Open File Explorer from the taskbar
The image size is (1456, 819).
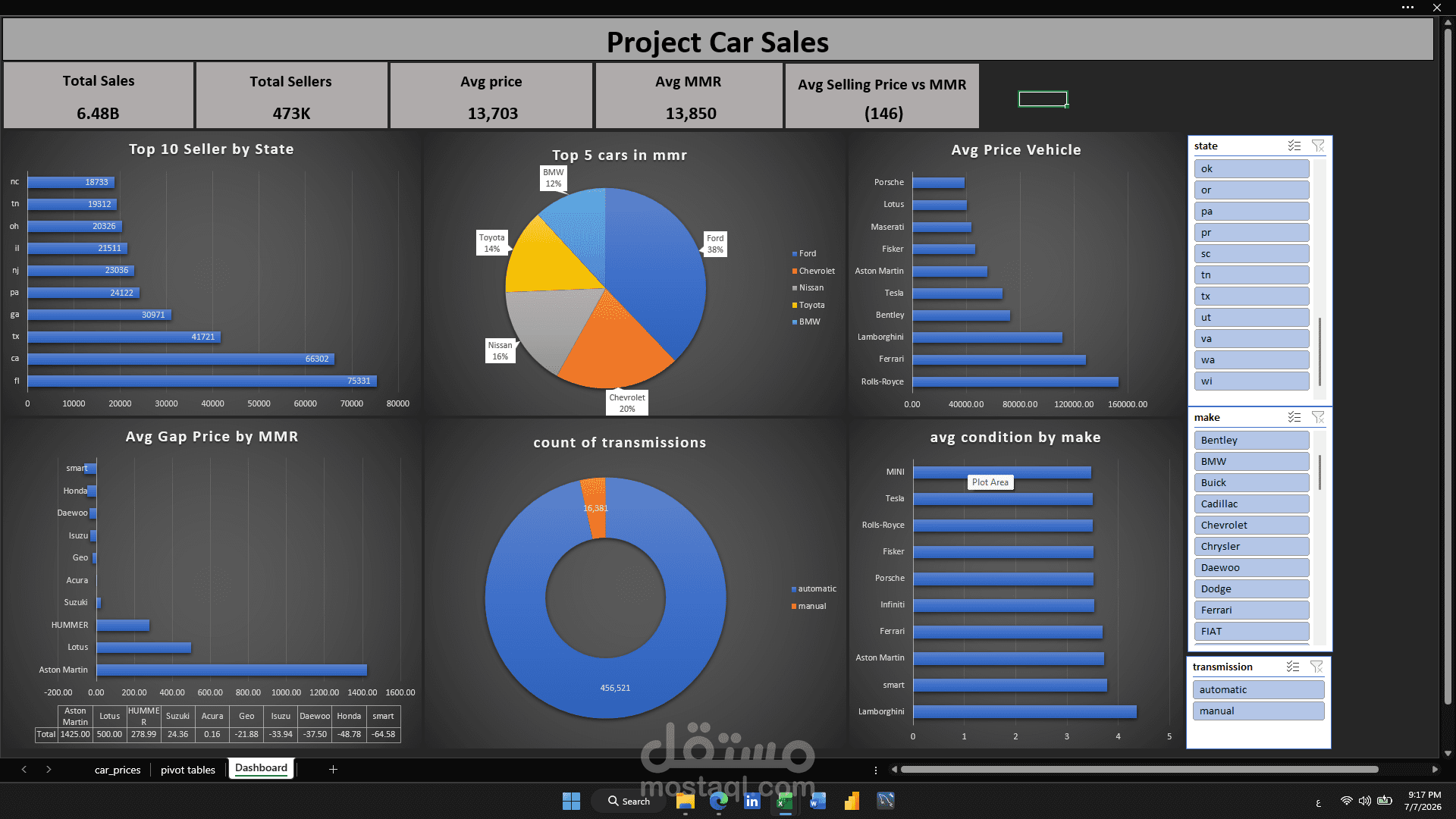pos(686,801)
